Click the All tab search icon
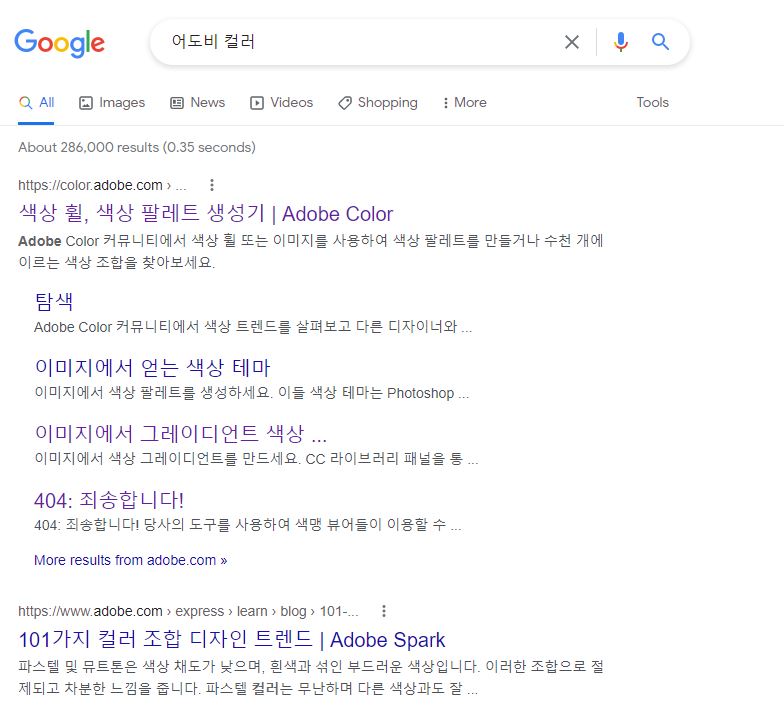This screenshot has height=715, width=784. click(x=26, y=102)
